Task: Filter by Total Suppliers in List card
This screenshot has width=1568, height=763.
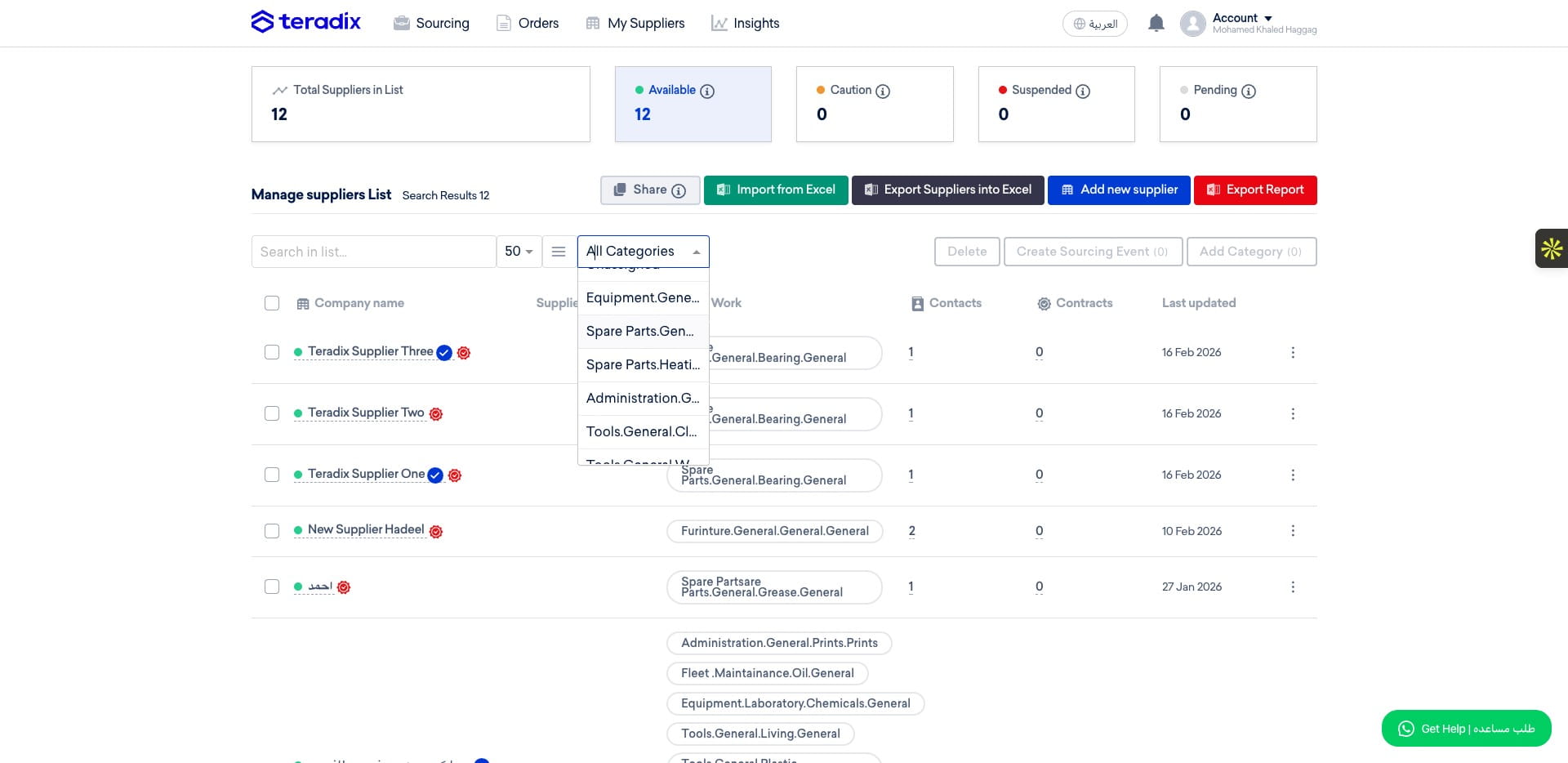Action: 421,105
